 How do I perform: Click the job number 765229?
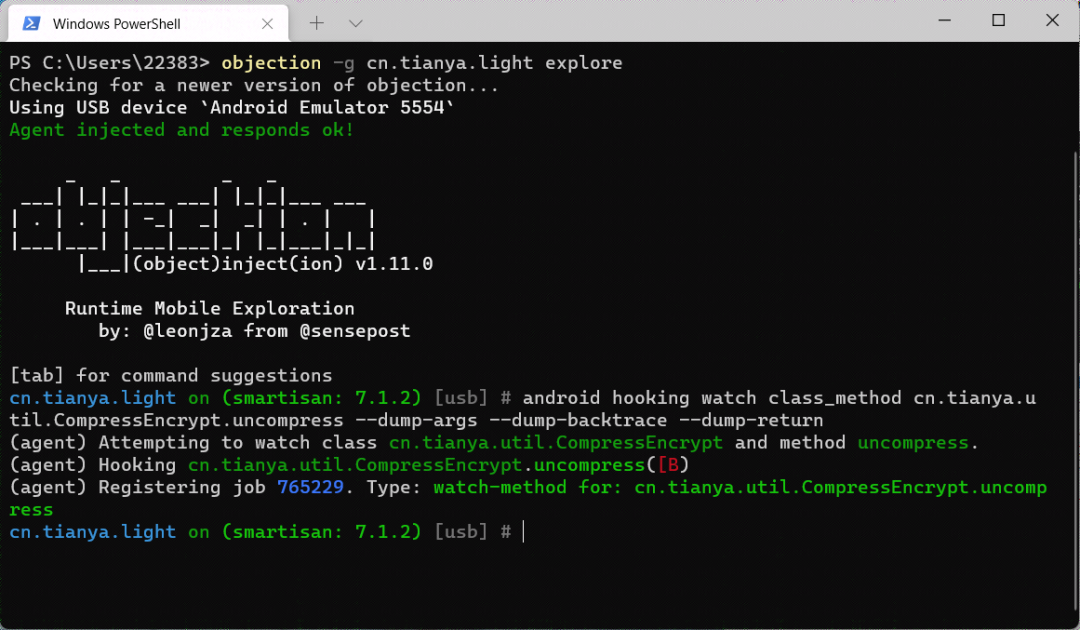(310, 487)
